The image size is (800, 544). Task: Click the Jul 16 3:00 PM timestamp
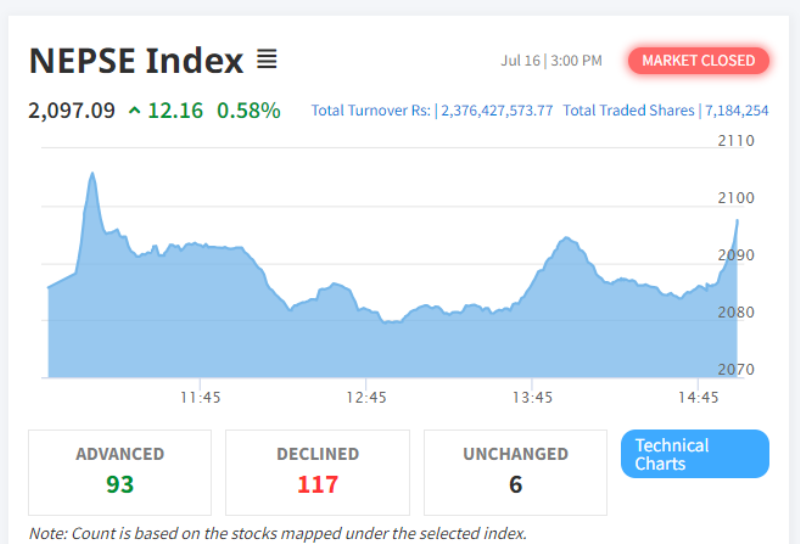click(x=551, y=61)
